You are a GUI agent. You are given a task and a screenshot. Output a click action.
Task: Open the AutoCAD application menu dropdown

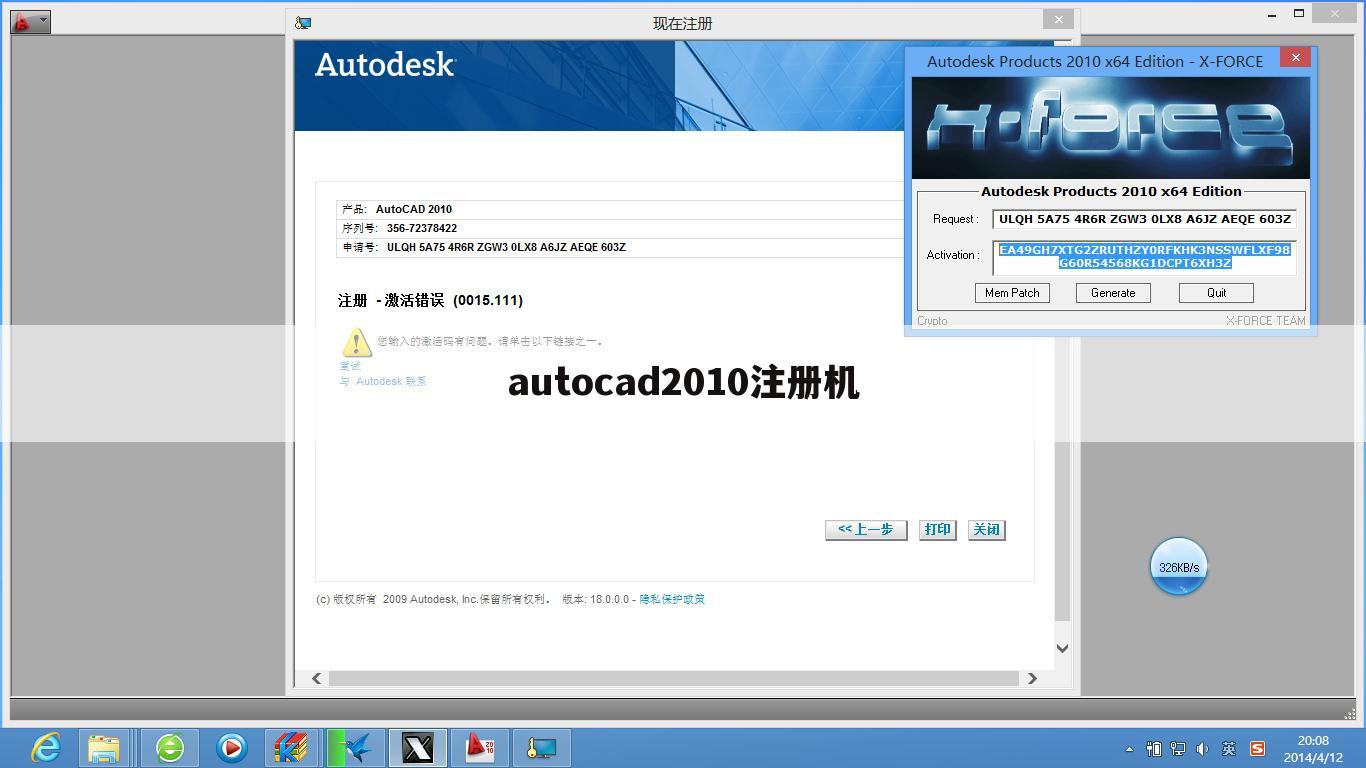(x=30, y=21)
